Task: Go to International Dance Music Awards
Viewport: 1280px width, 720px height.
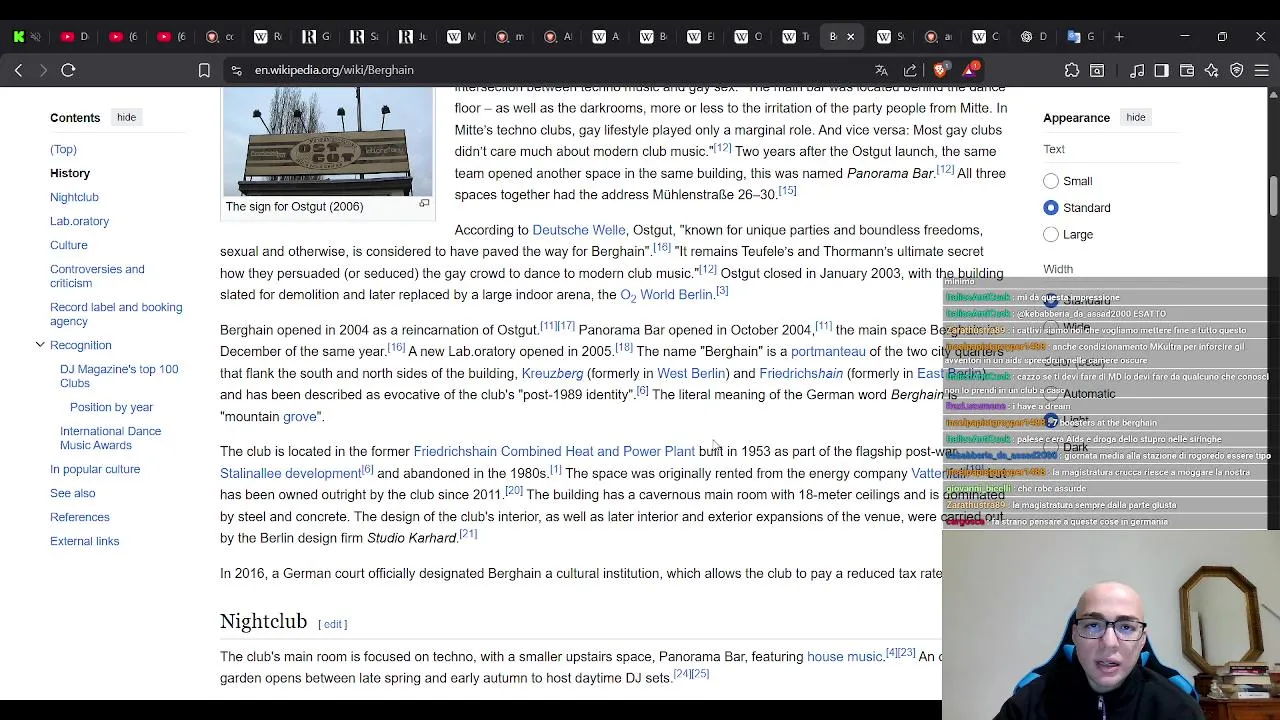Action: [110, 438]
